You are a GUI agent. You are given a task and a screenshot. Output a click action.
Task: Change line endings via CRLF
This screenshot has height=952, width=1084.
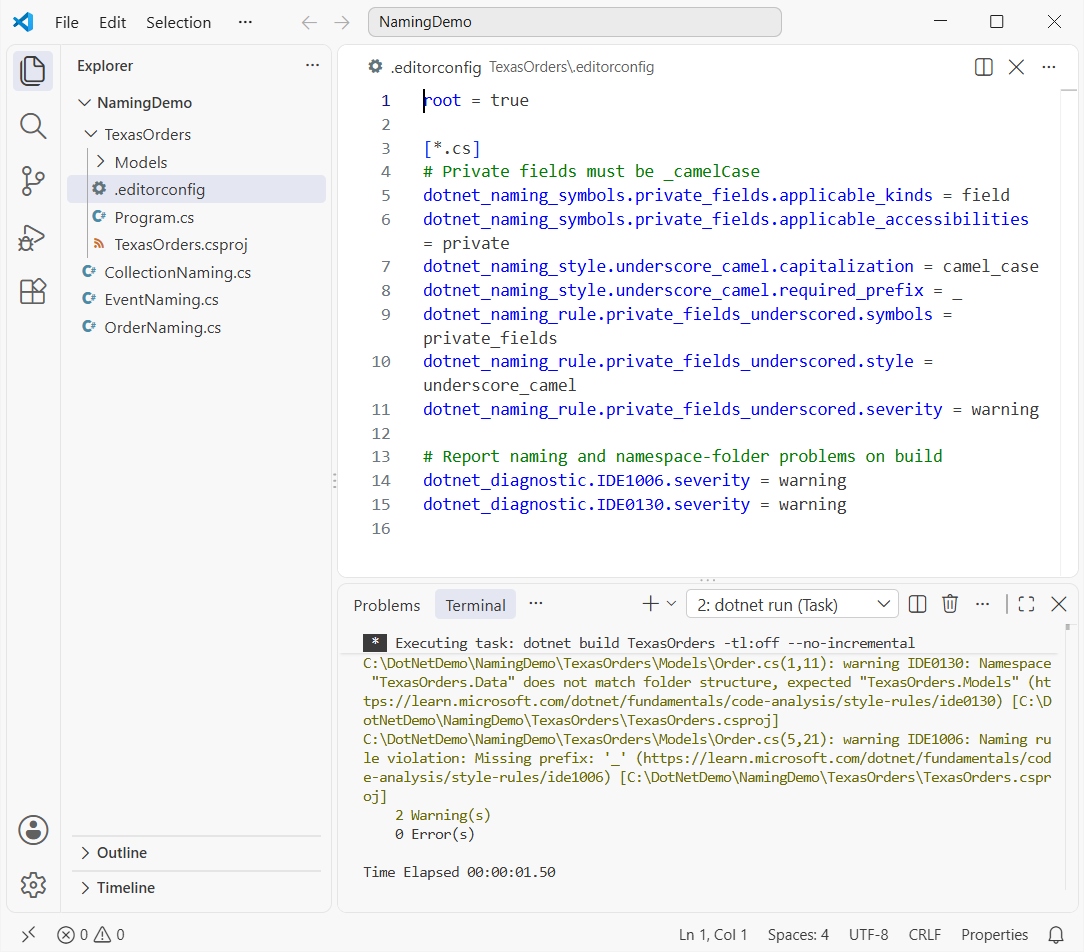coord(924,935)
